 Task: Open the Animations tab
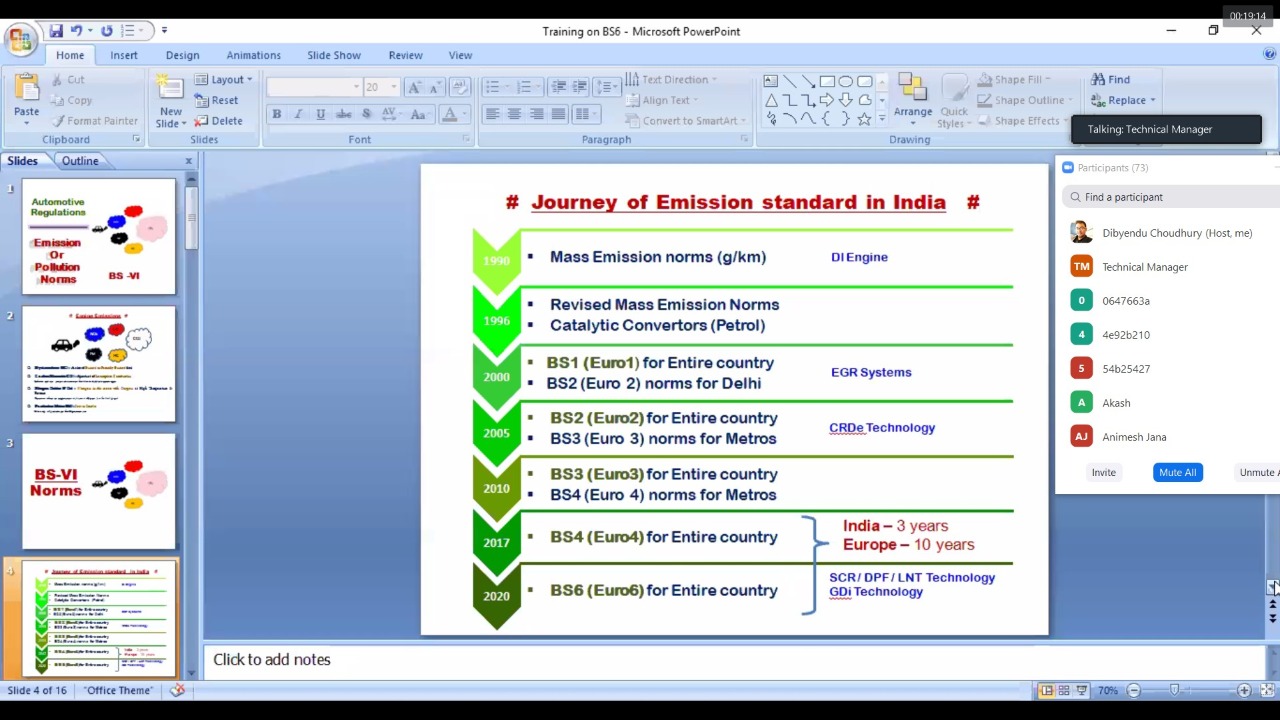tap(253, 55)
